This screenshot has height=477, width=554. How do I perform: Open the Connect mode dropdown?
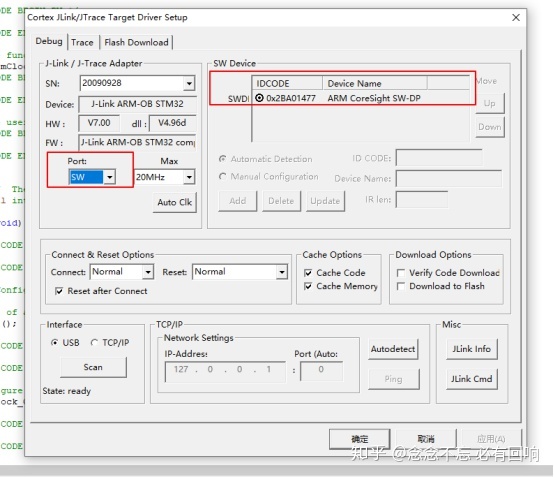click(148, 272)
